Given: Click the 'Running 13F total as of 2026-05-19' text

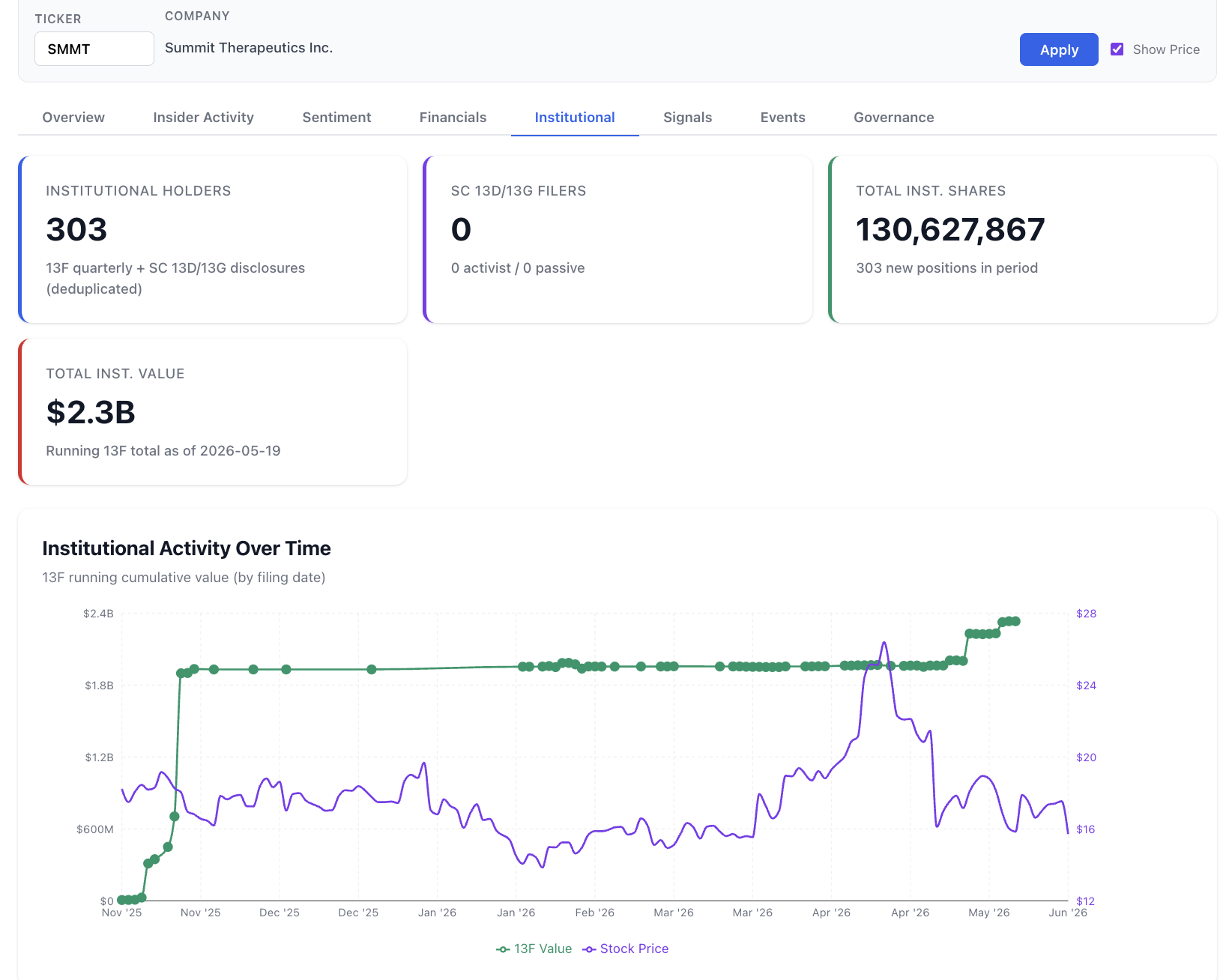Looking at the screenshot, I should 163,450.
